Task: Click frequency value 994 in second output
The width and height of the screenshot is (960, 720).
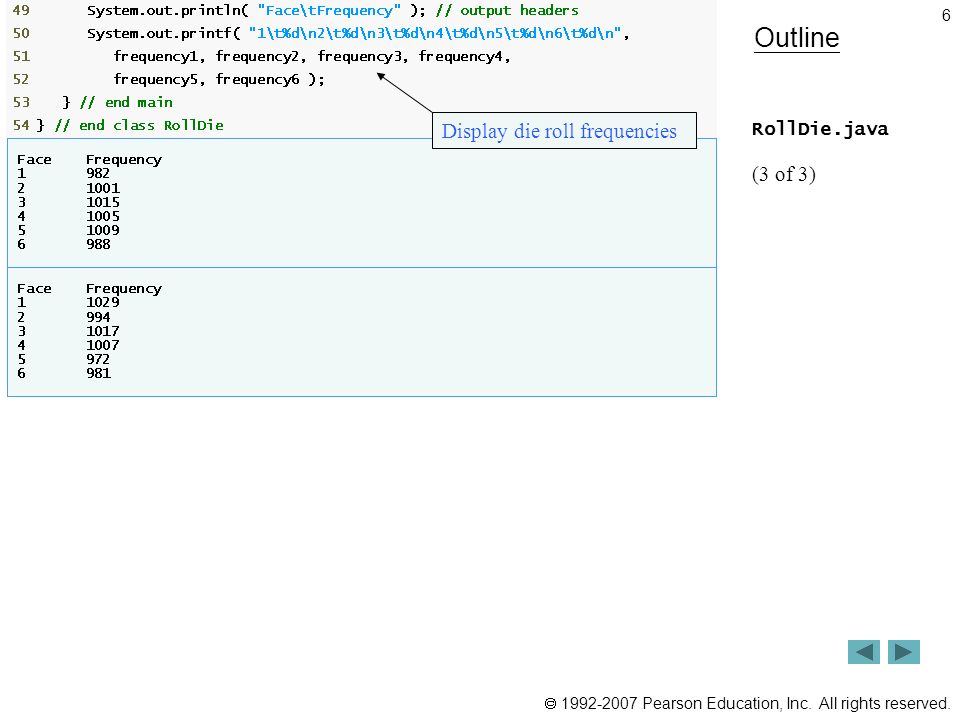Action: (98, 317)
